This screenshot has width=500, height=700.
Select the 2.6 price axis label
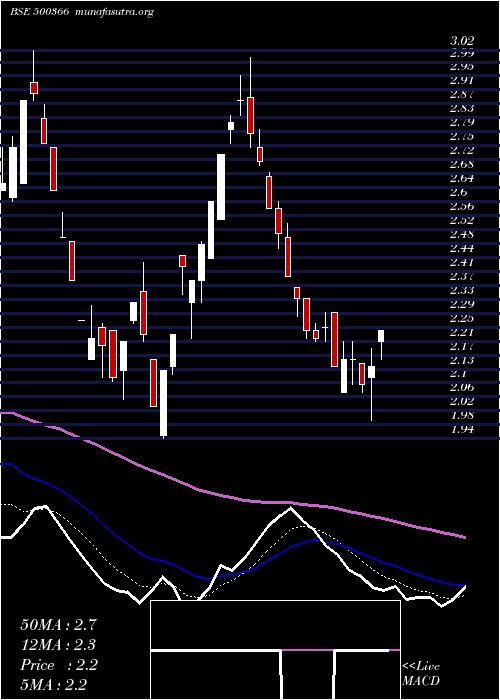[458, 192]
